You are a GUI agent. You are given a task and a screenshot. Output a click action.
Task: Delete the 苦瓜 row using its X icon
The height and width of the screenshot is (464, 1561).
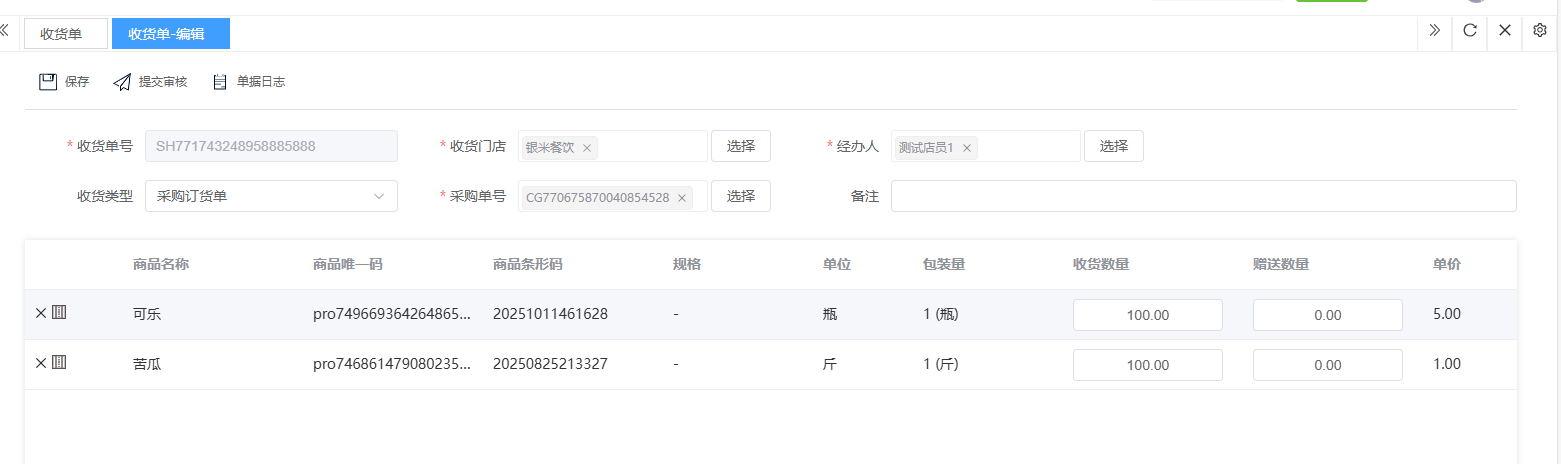click(41, 363)
